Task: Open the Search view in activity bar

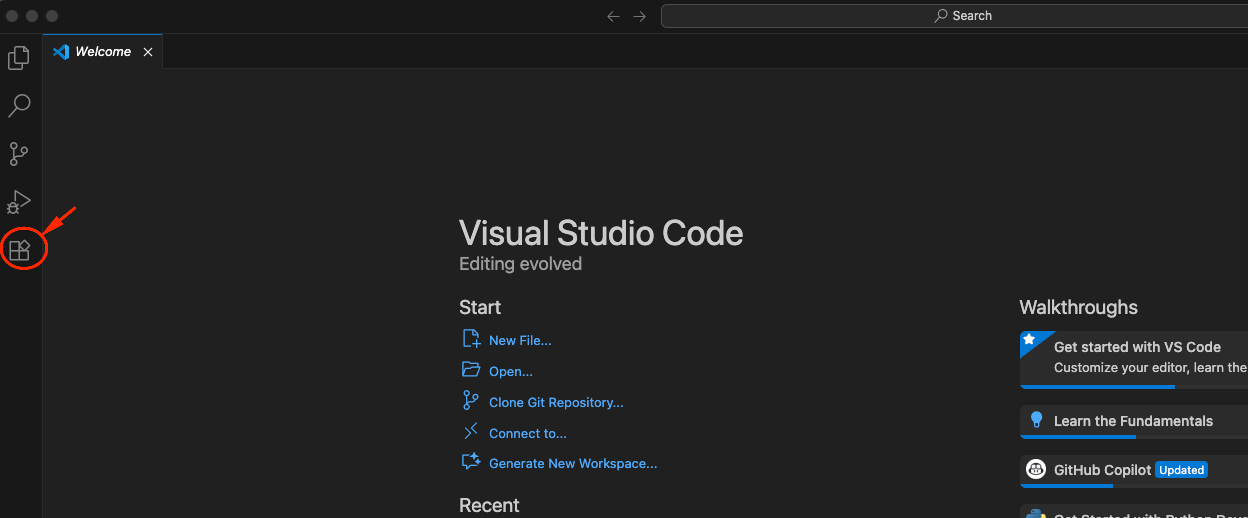Action: tap(19, 106)
